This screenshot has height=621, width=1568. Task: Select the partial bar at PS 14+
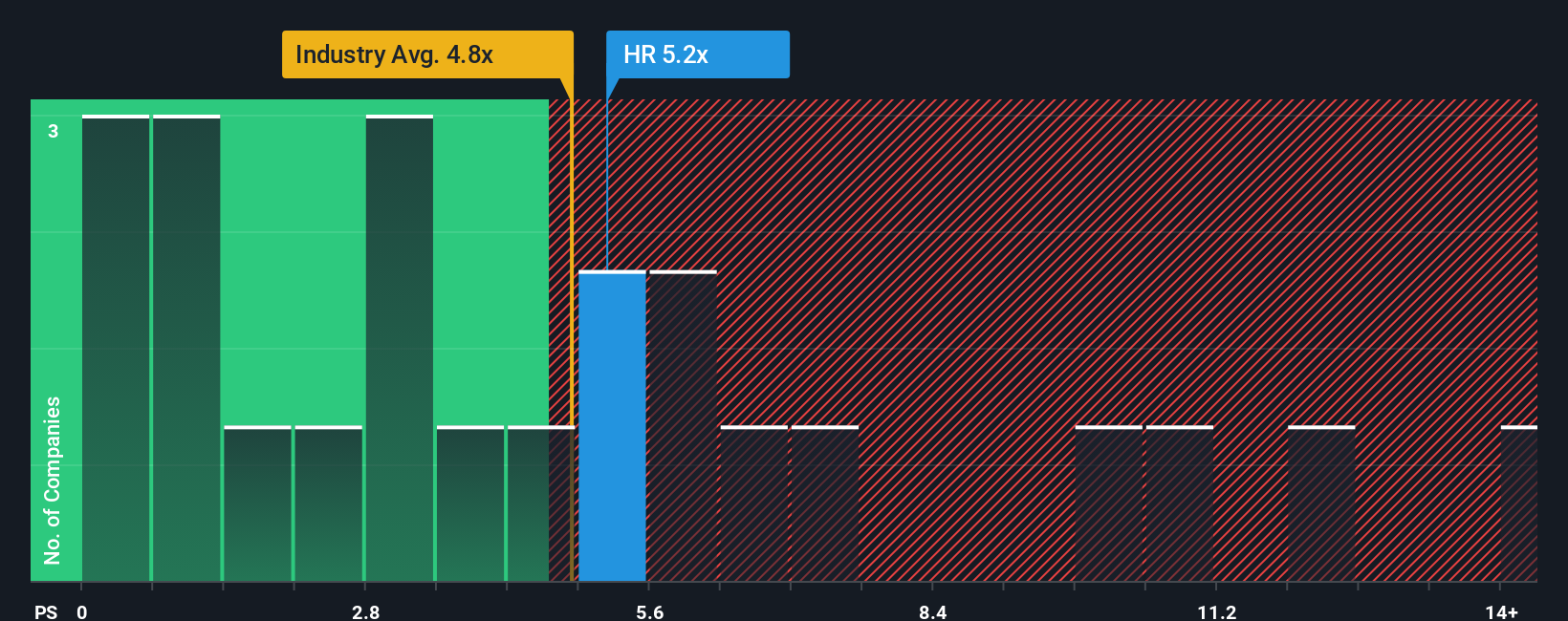pos(1519,503)
